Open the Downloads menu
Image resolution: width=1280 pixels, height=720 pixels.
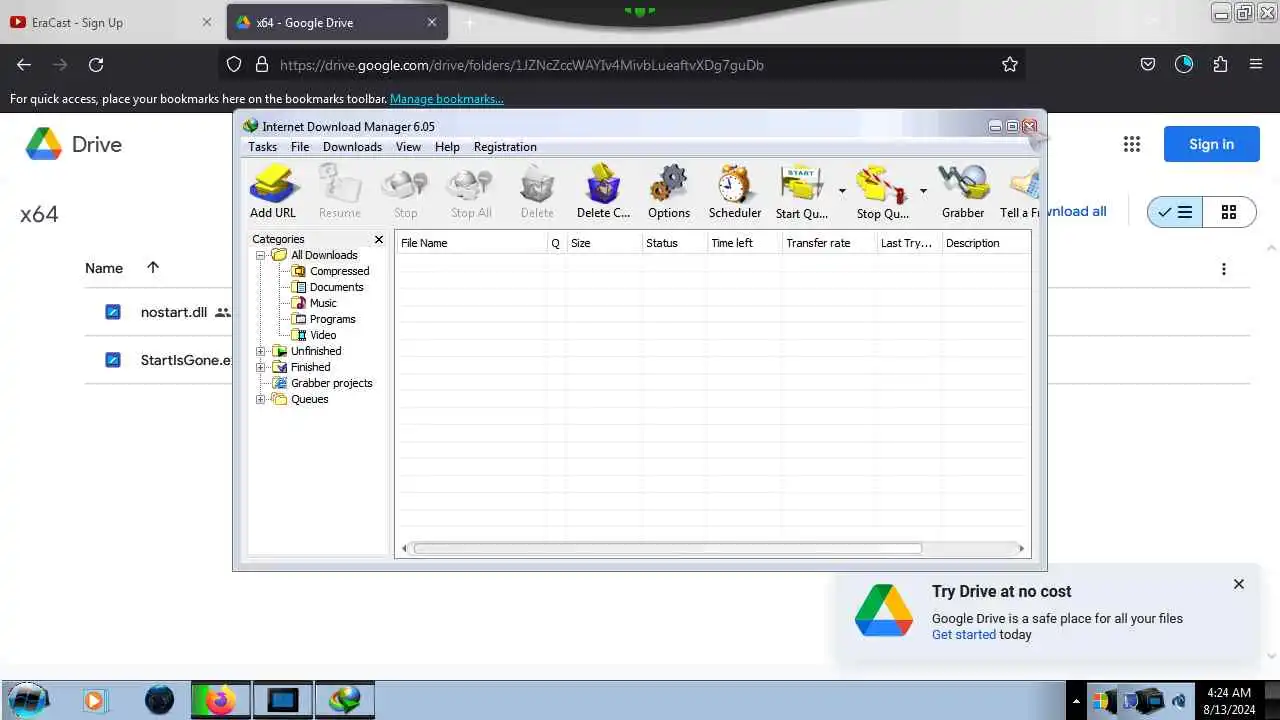coord(352,147)
